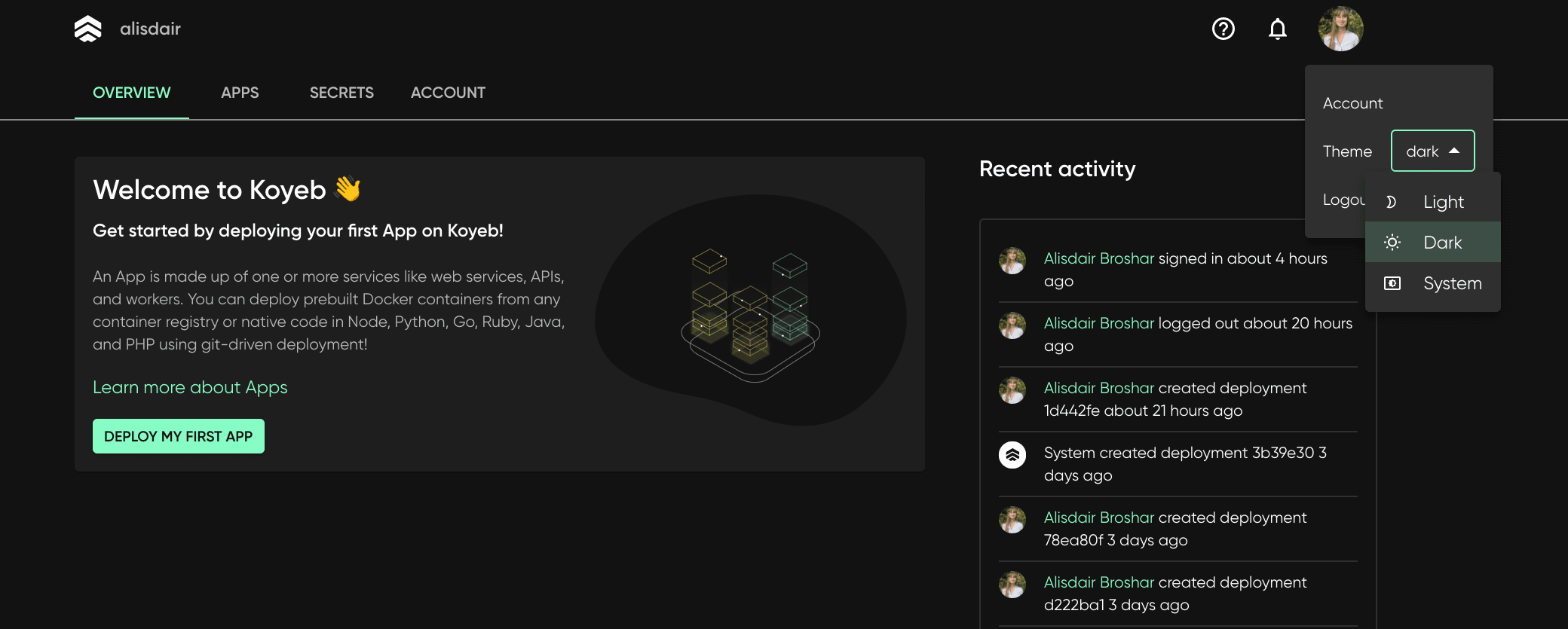Click the monitor icon beside System

(x=1392, y=283)
